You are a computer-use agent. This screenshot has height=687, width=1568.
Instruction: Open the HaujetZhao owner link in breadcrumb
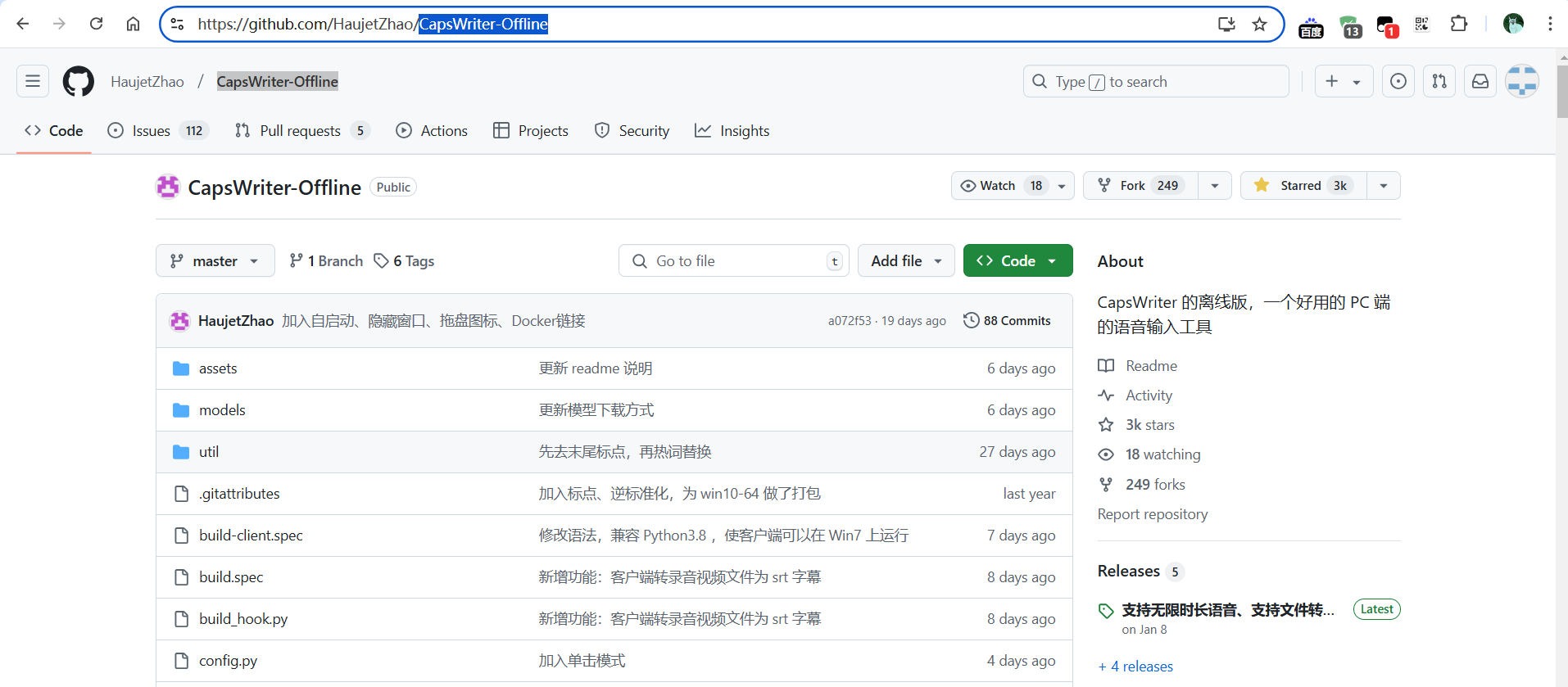click(x=147, y=81)
